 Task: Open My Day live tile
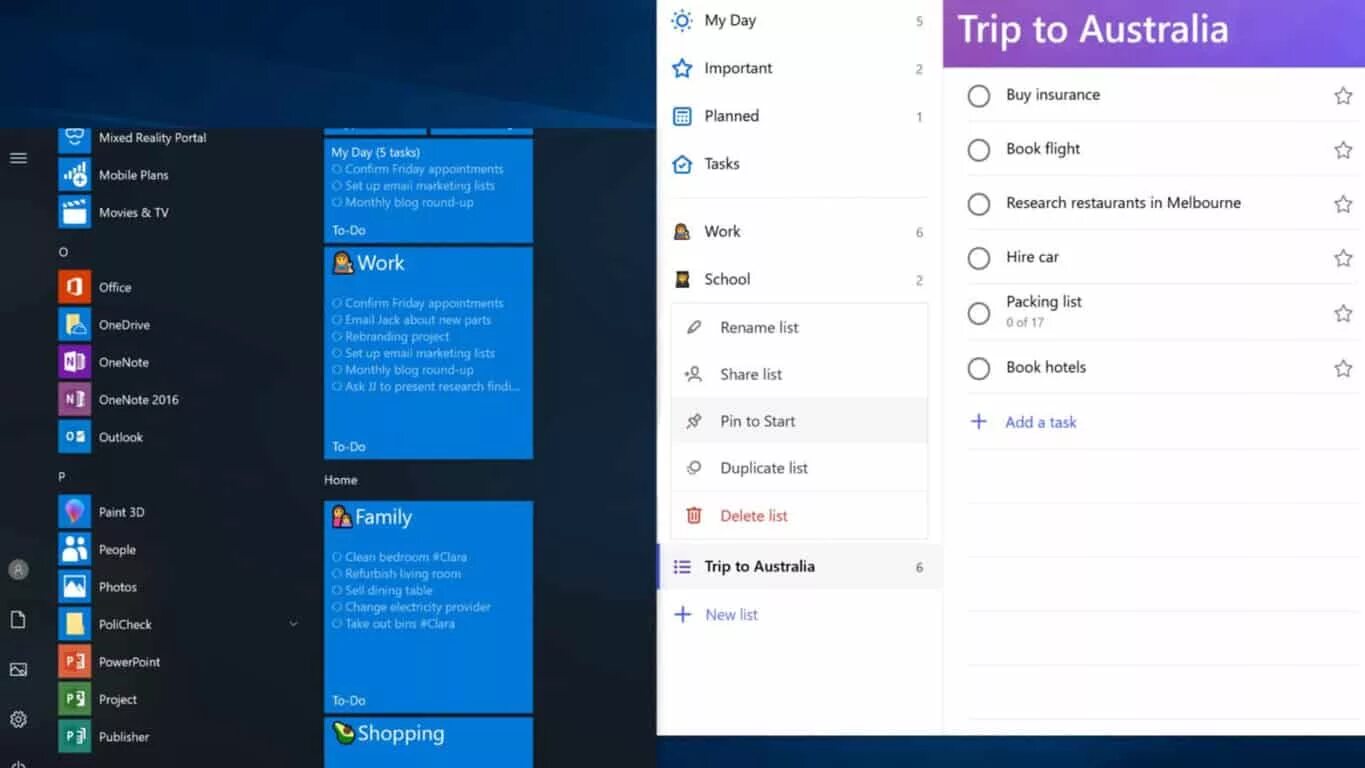[x=428, y=190]
